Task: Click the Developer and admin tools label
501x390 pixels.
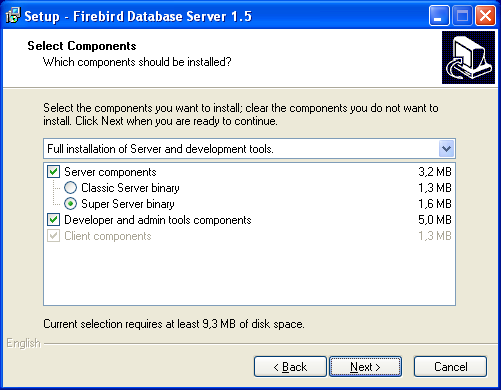Action: [x=158, y=220]
